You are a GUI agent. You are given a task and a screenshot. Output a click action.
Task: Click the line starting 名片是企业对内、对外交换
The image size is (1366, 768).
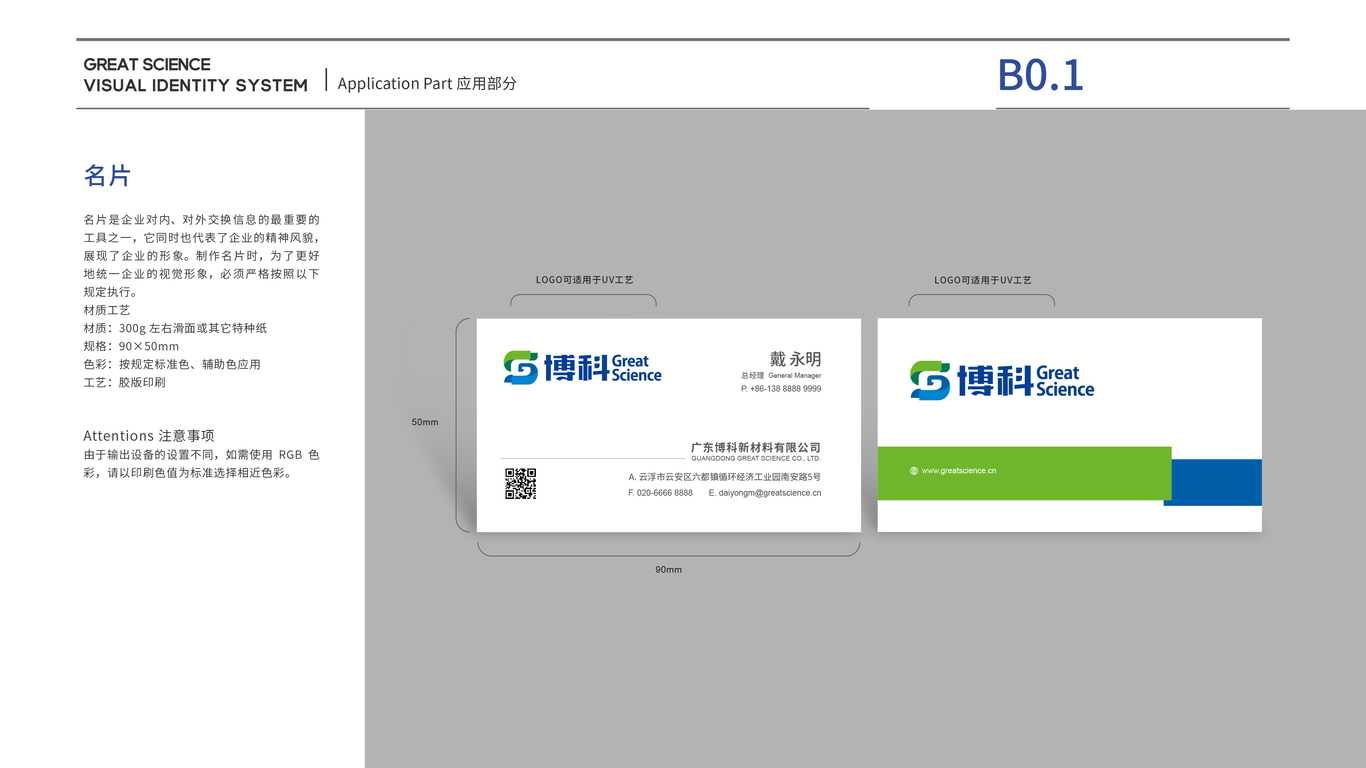point(202,219)
